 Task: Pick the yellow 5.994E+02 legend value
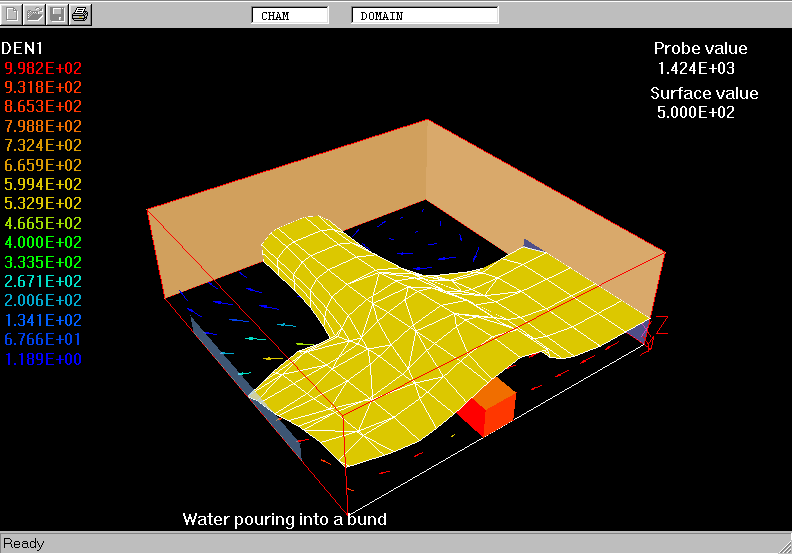[x=43, y=185]
